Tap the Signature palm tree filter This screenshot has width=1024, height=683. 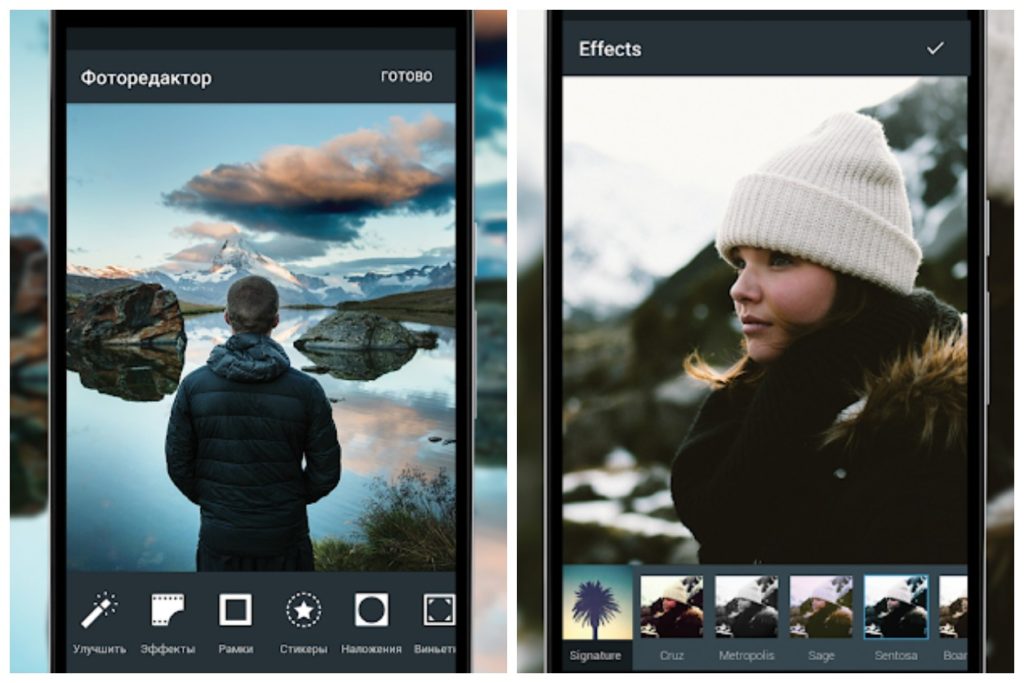pyautogui.click(x=597, y=607)
